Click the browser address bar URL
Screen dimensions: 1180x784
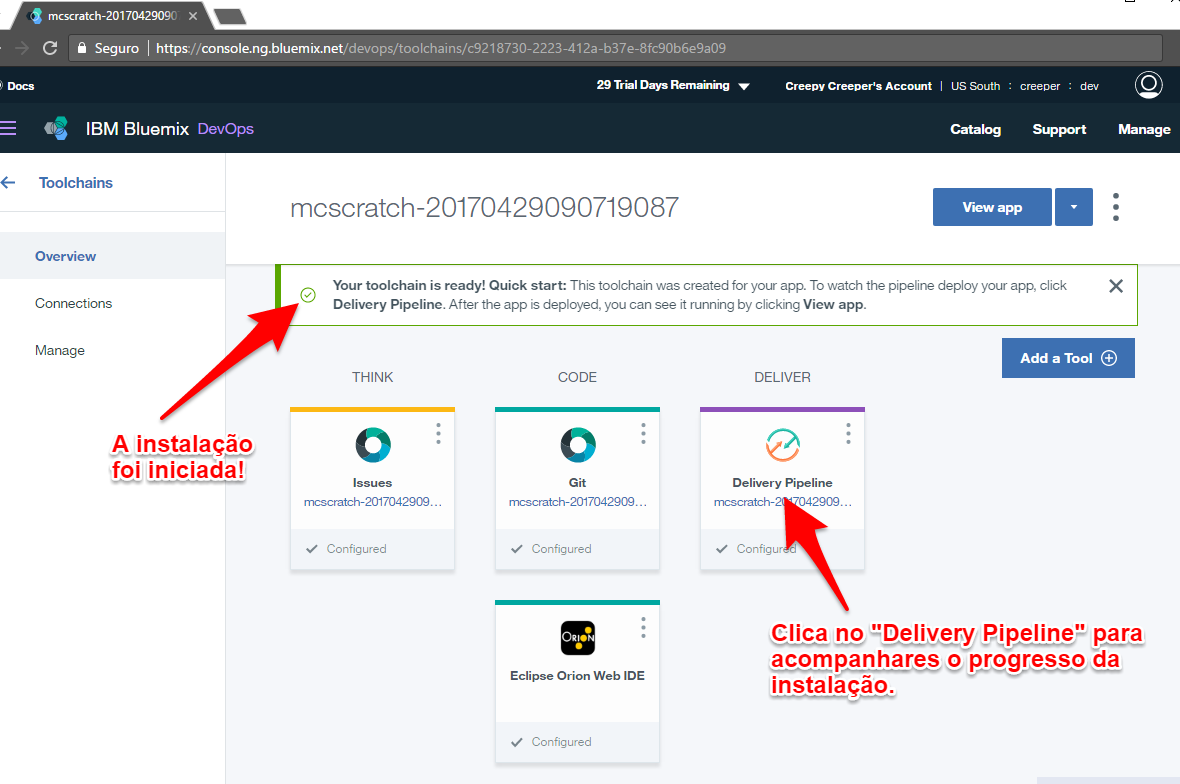tap(441, 48)
